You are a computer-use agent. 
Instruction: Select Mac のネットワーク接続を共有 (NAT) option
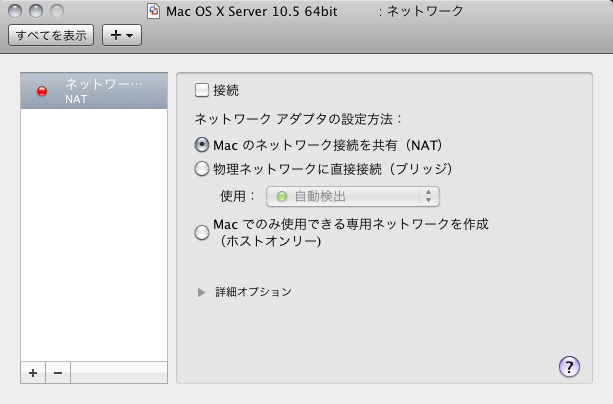pos(202,145)
